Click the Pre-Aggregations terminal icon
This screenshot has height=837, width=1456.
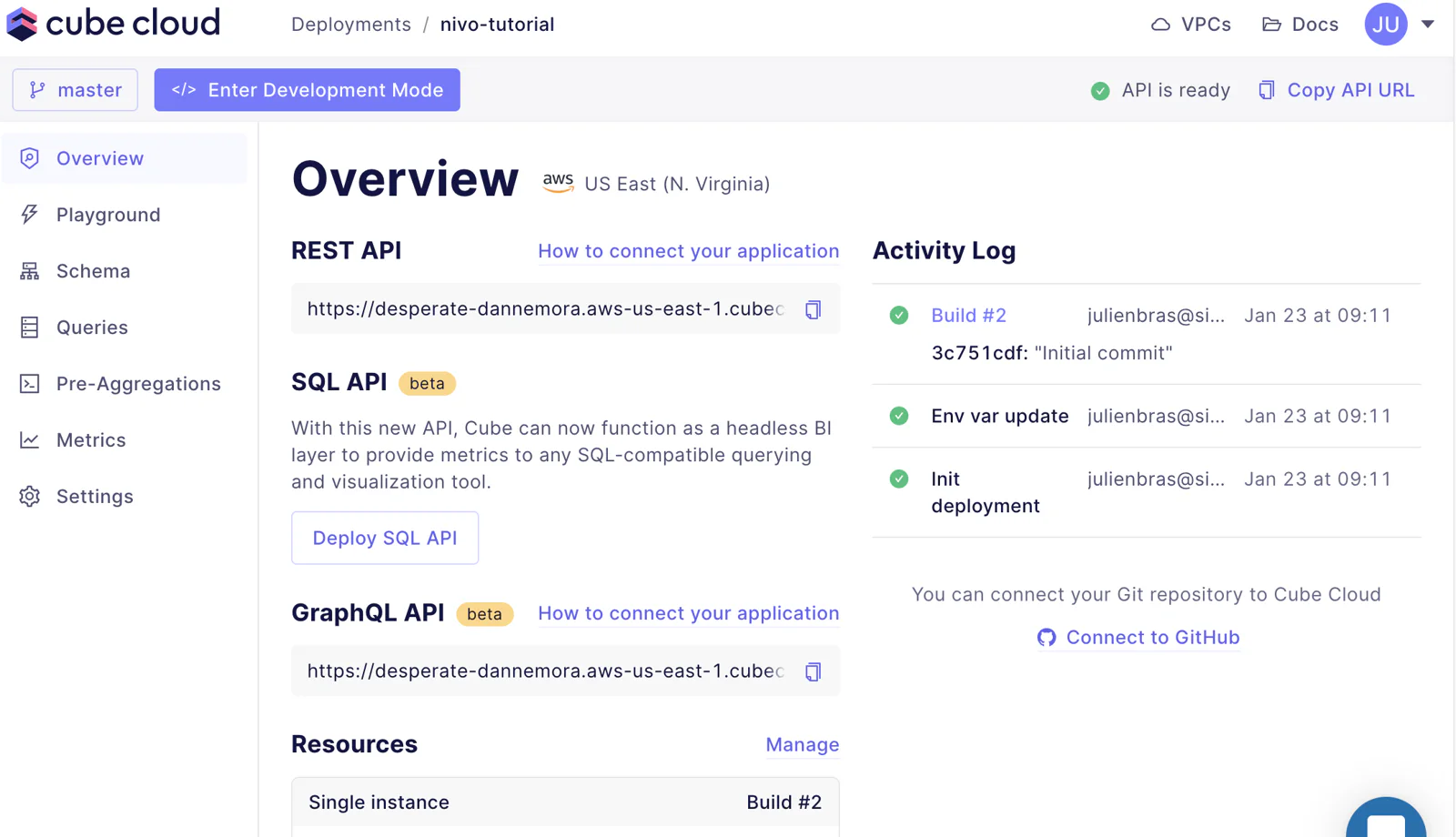(30, 384)
